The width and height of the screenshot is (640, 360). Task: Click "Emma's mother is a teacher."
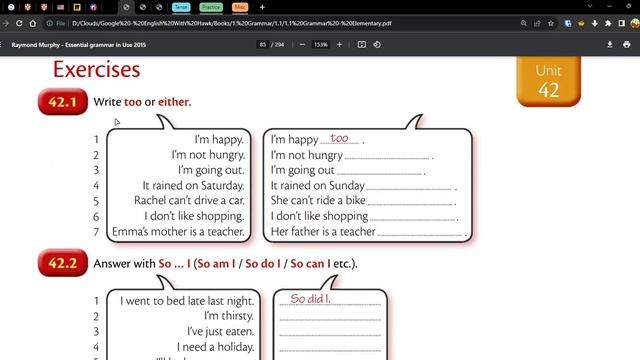178,231
